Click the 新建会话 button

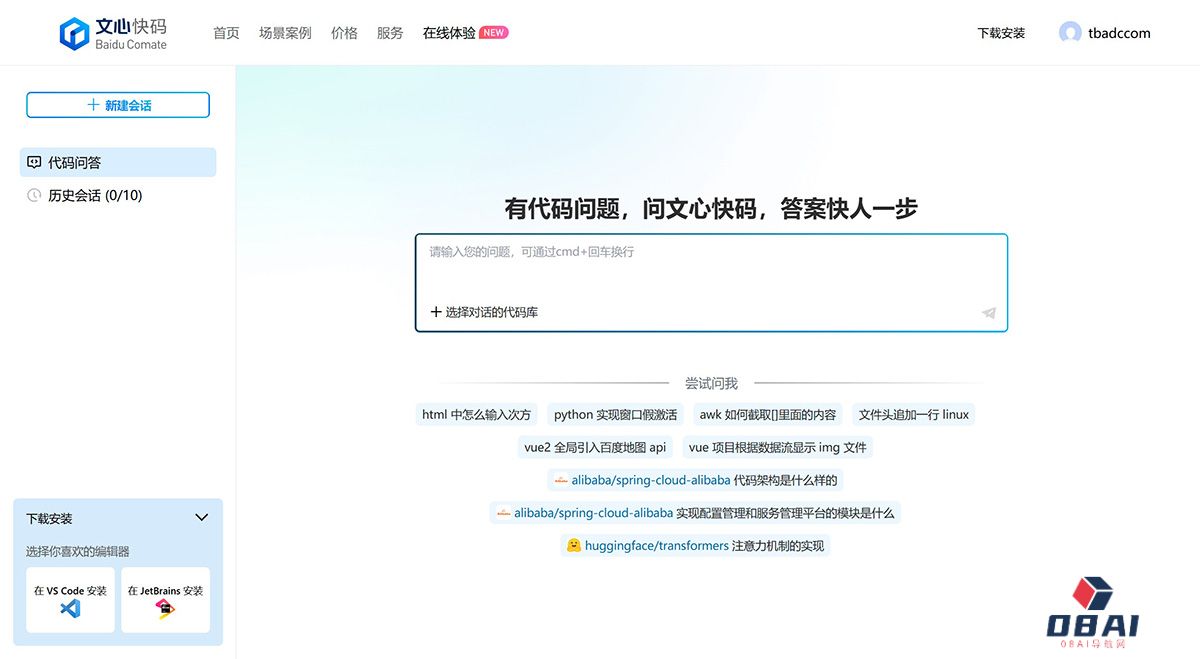click(x=117, y=104)
